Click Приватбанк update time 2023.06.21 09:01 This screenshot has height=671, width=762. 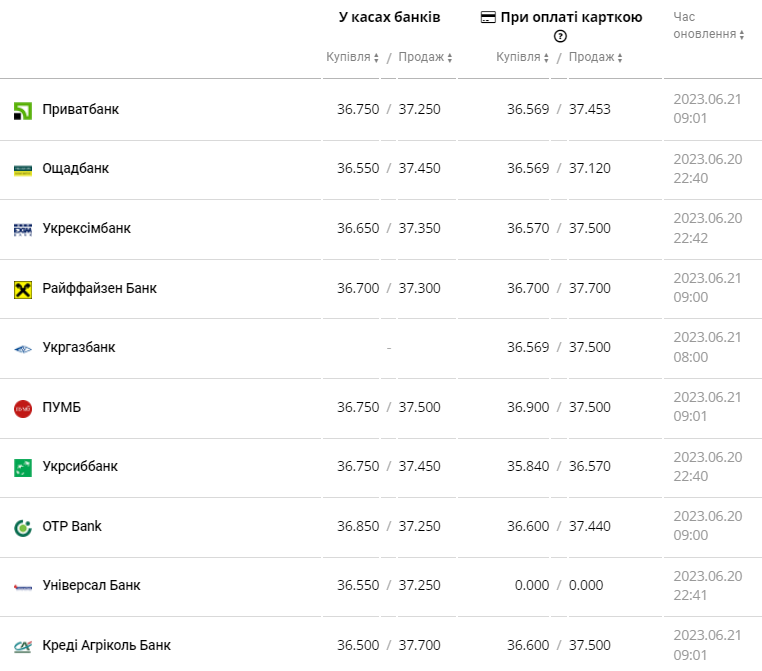(708, 109)
